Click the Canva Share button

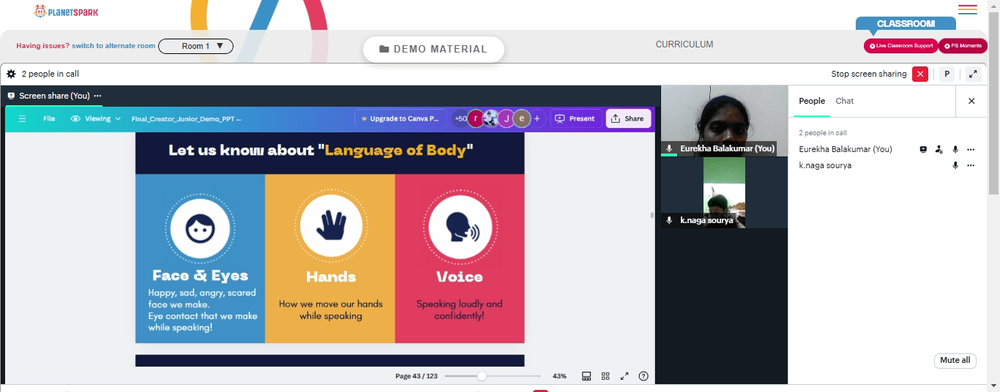point(628,119)
